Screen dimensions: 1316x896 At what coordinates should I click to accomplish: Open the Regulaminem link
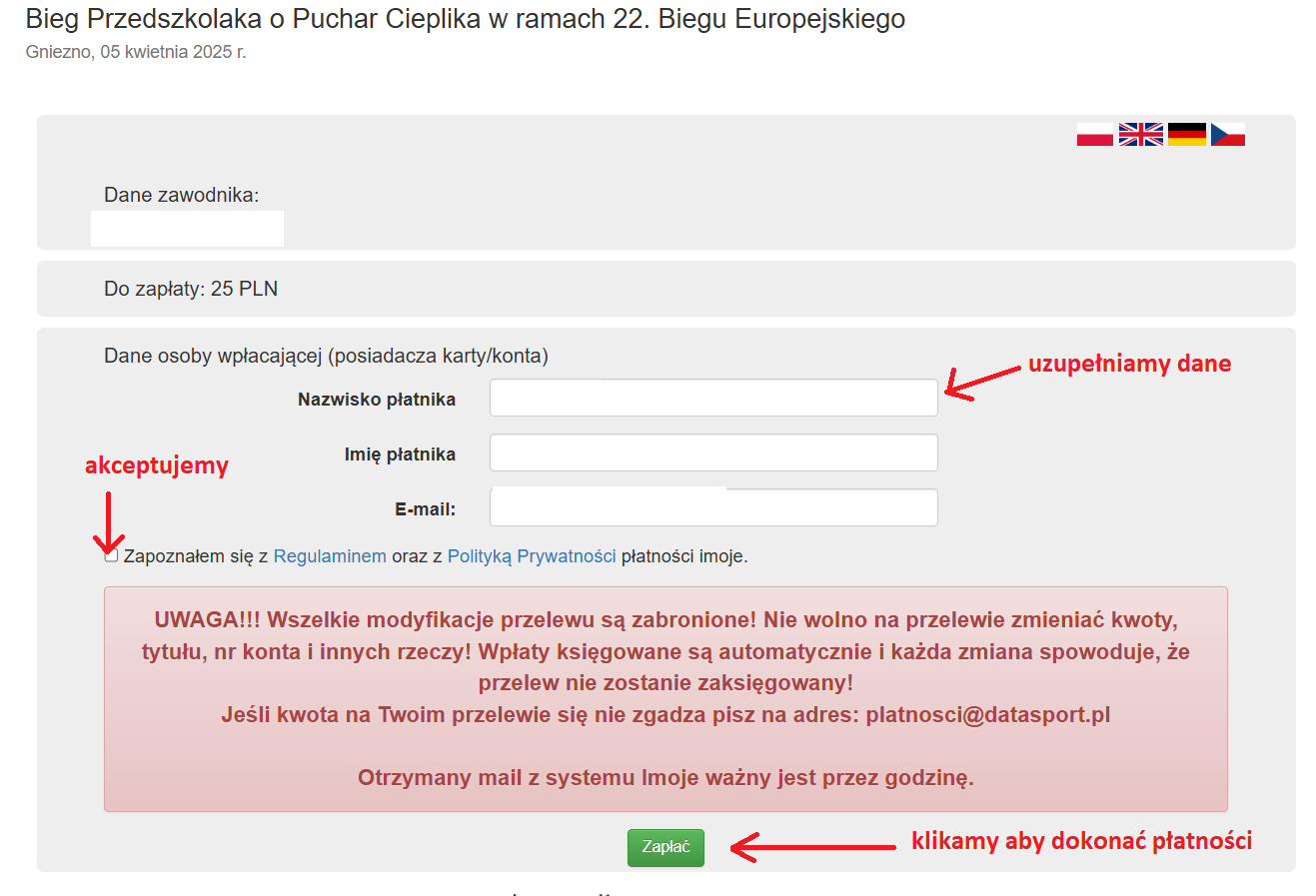tap(330, 556)
